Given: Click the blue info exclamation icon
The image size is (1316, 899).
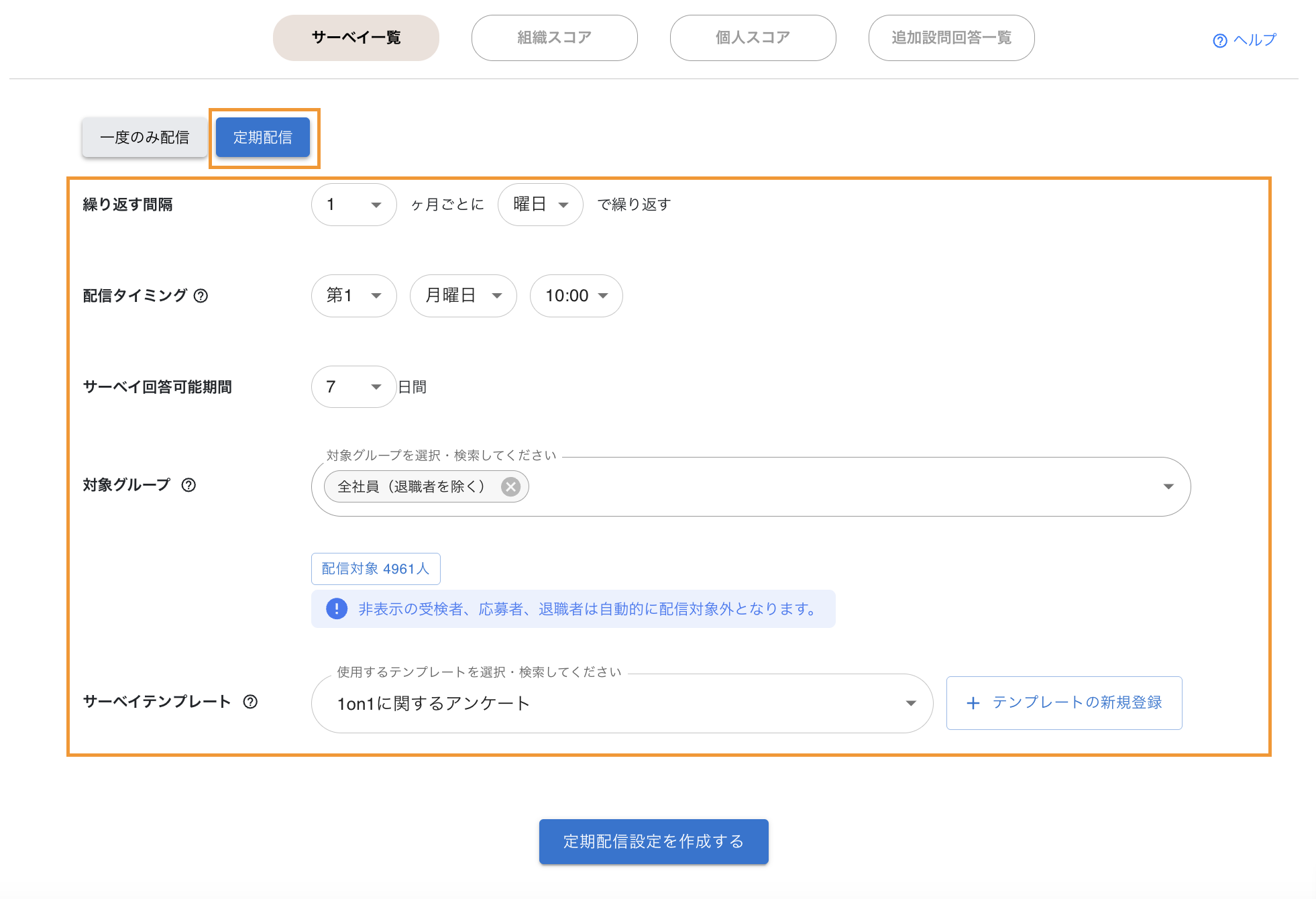Looking at the screenshot, I should coord(337,609).
